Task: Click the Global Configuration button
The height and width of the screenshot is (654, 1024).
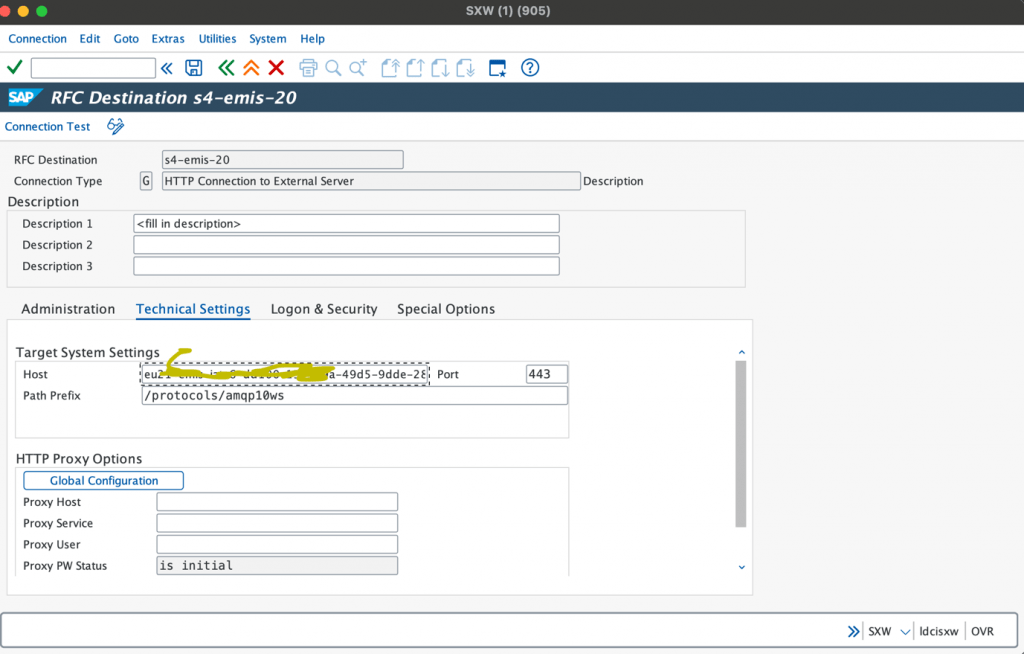Action: pyautogui.click(x=103, y=481)
